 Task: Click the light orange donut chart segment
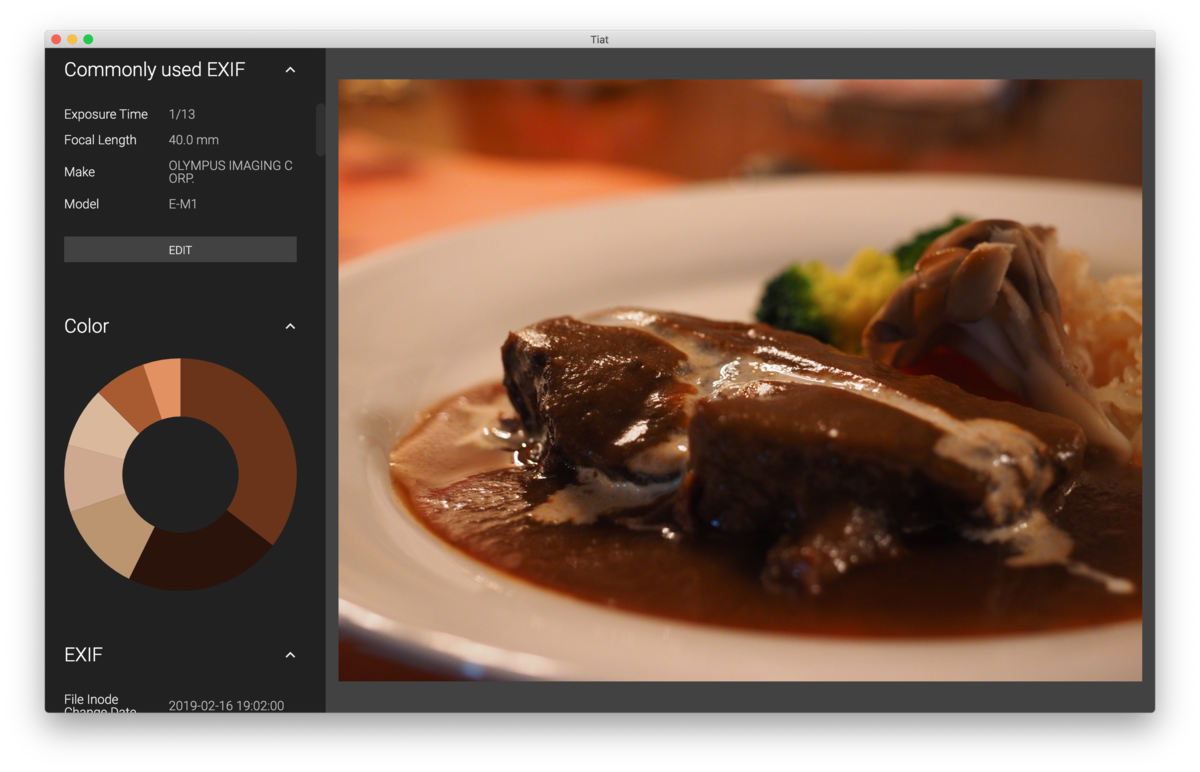click(166, 386)
